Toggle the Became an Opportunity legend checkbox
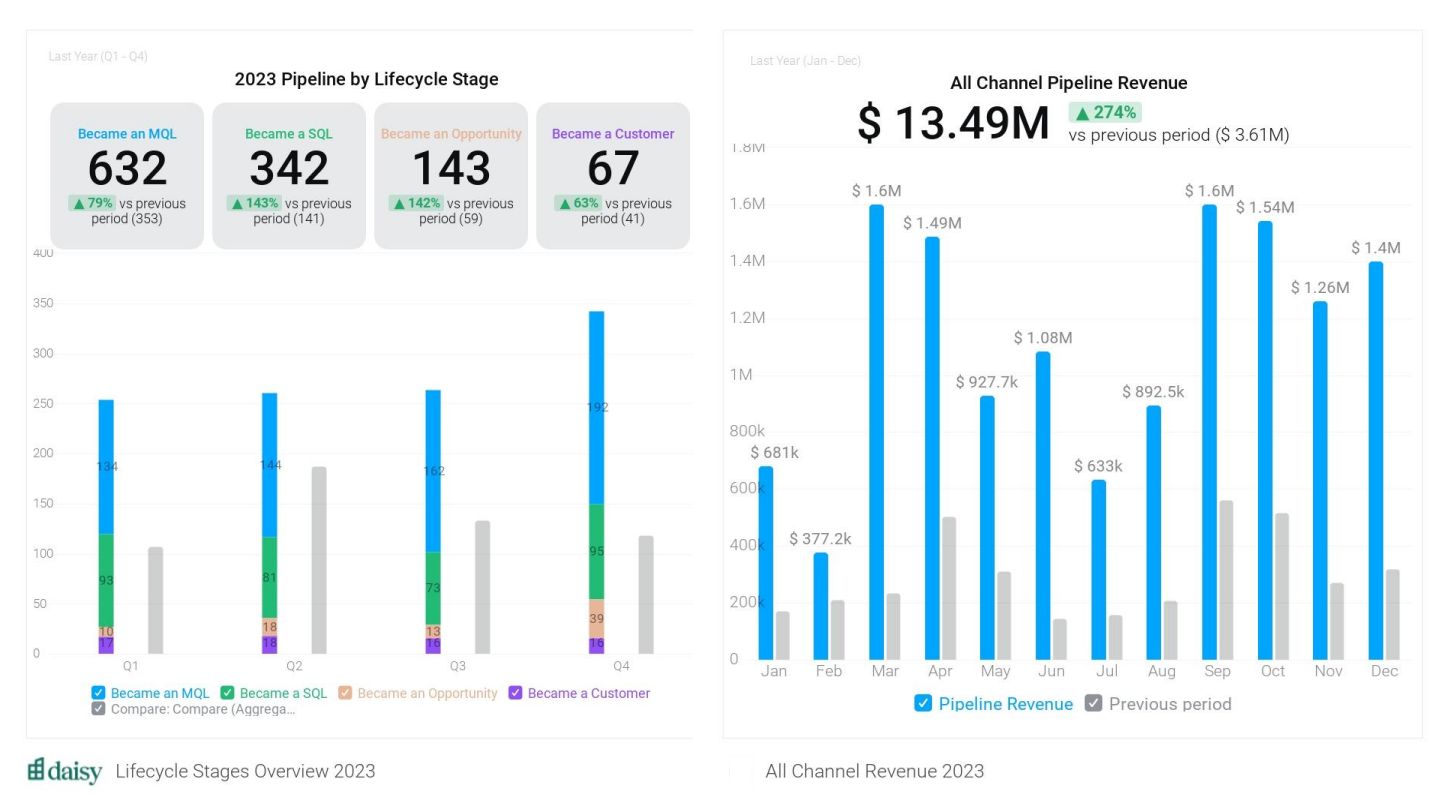The width and height of the screenshot is (1434, 805). pos(345,693)
